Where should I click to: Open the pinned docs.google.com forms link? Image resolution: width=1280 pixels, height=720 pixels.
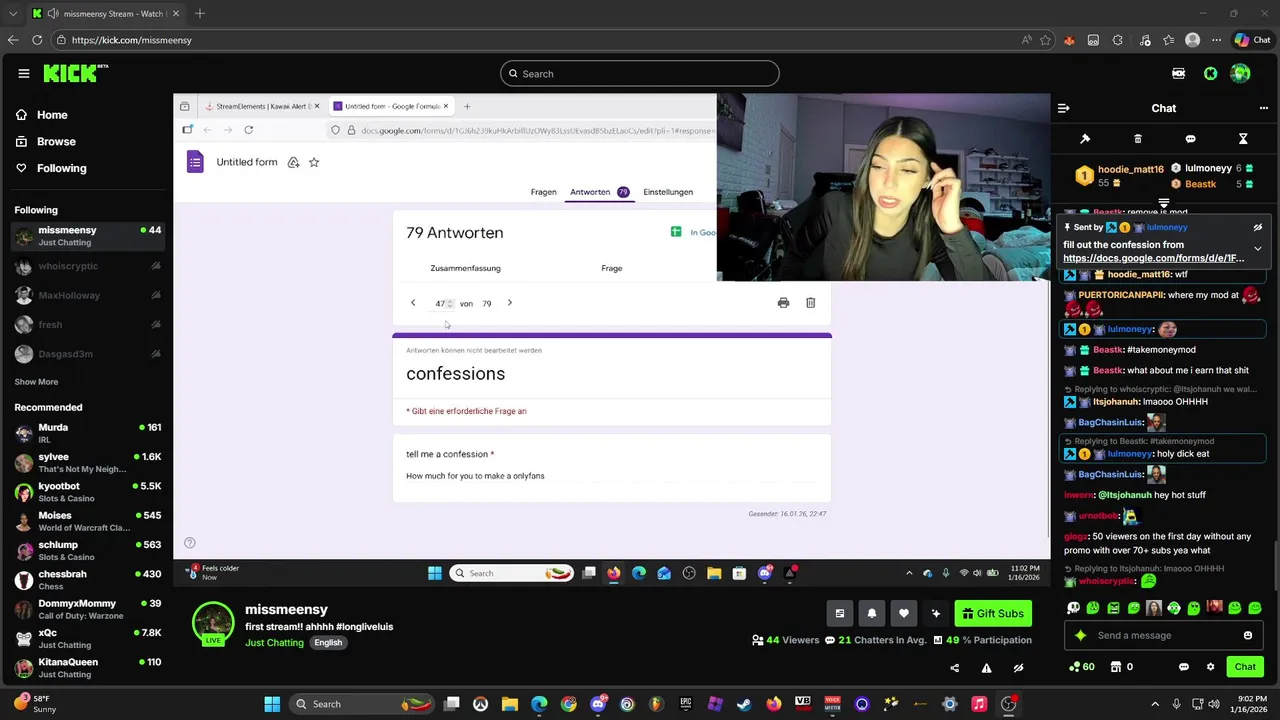coord(1153,258)
